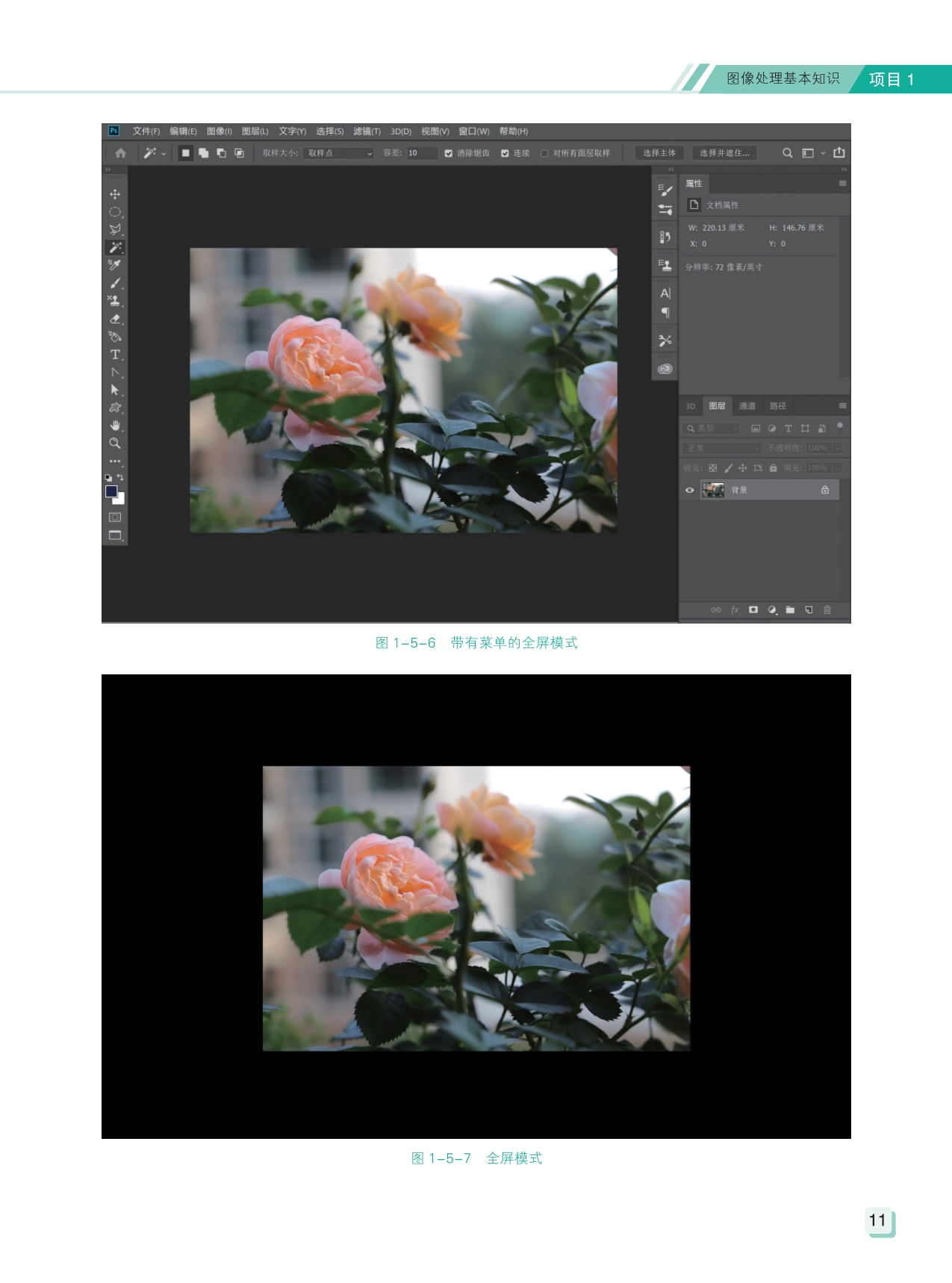Click the 选择并遮住 button
The height and width of the screenshot is (1283, 952).
pos(724,153)
